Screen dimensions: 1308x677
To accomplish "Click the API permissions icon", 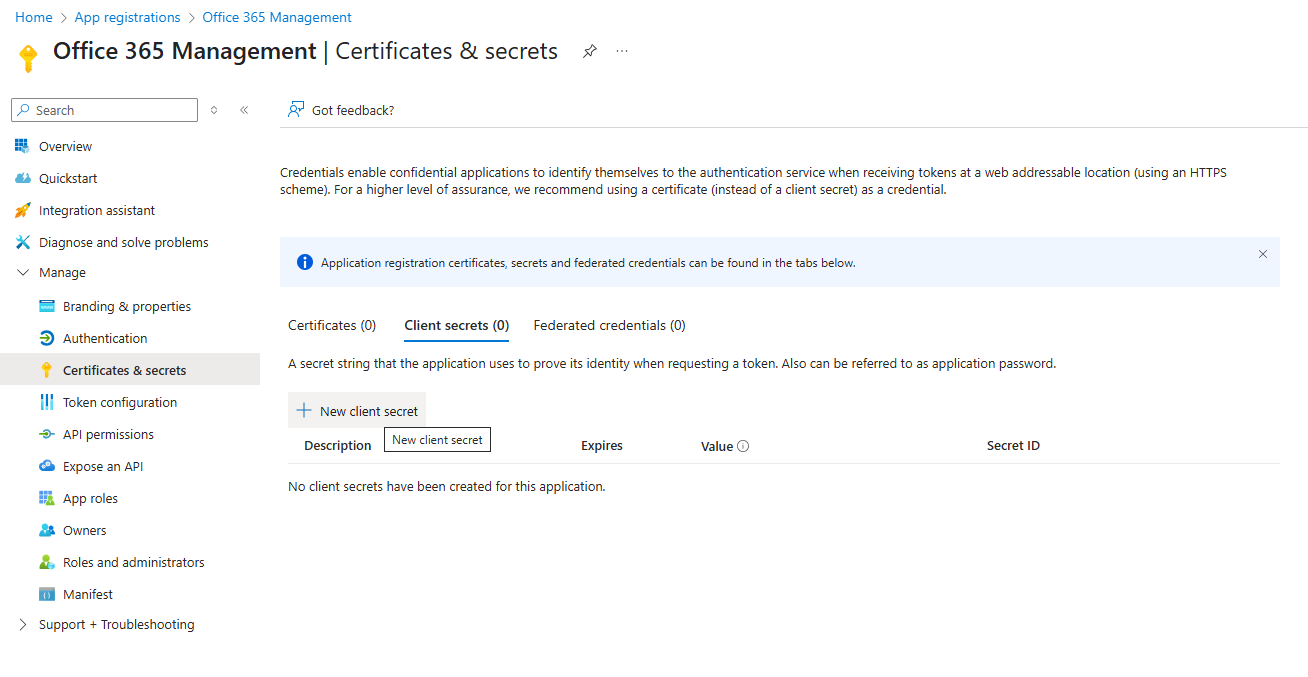I will point(46,434).
